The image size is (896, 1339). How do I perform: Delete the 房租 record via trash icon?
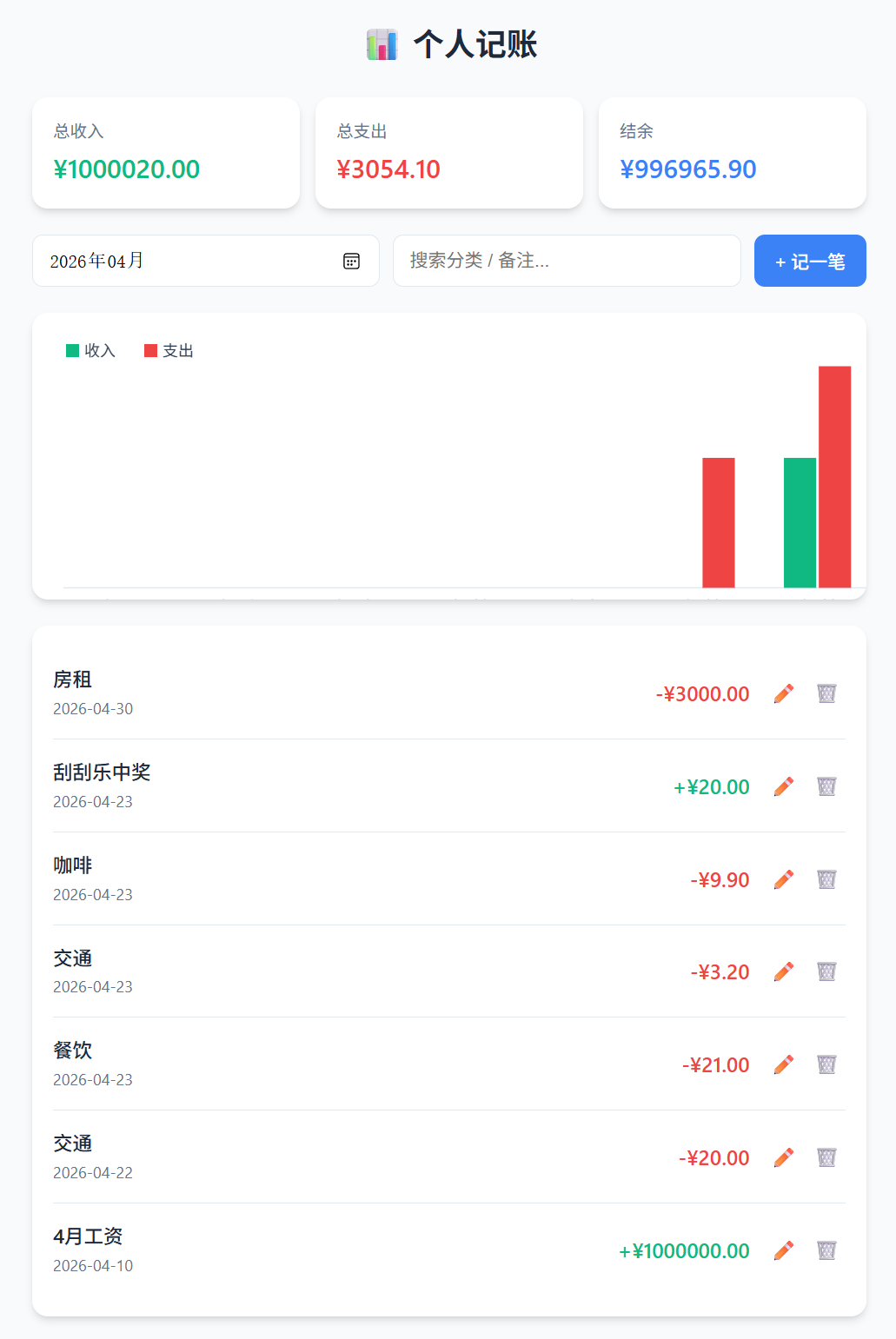[x=826, y=693]
